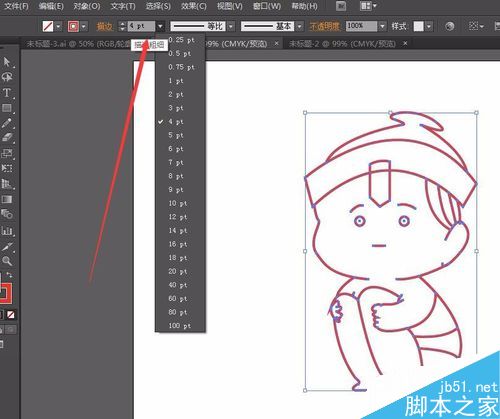This screenshot has width=500, height=419.
Task: Choose 1 pt stroke weight
Action: [x=180, y=81]
